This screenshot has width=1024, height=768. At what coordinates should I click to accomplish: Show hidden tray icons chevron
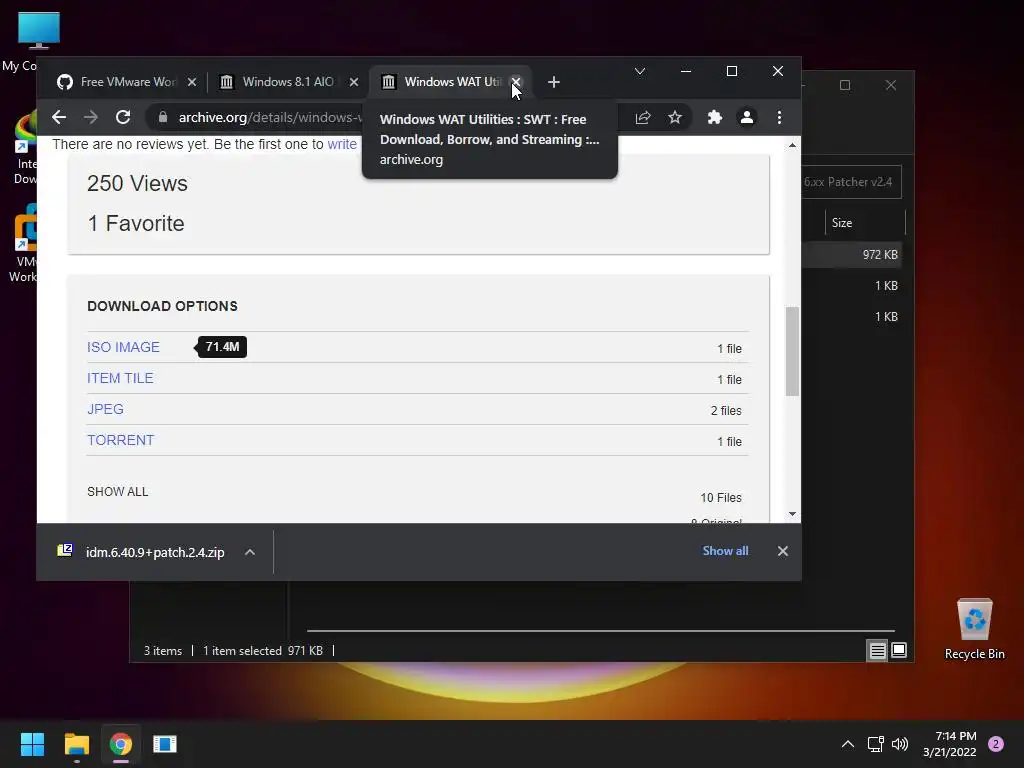point(848,744)
